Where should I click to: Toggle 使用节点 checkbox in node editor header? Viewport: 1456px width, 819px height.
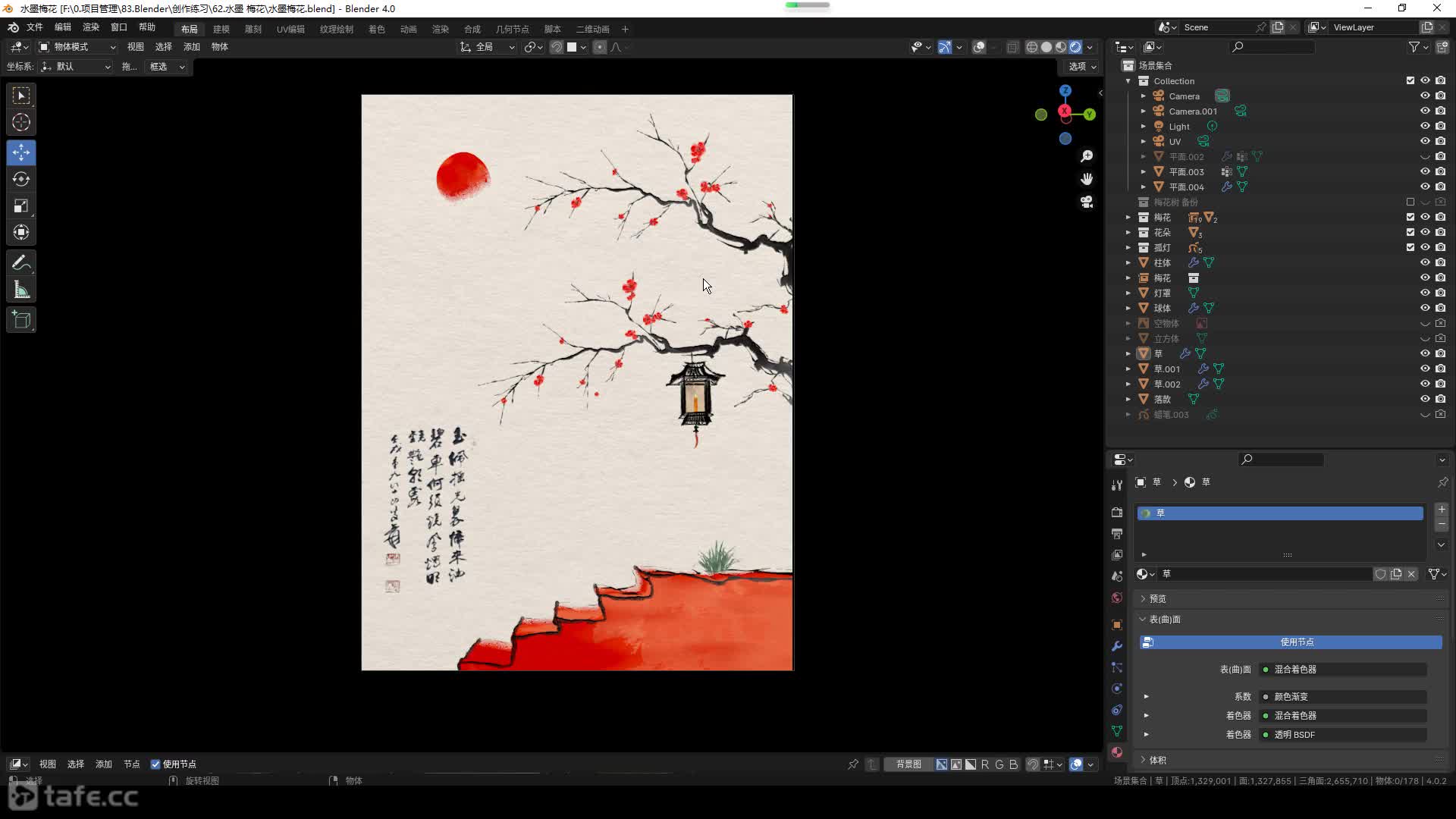(x=155, y=764)
